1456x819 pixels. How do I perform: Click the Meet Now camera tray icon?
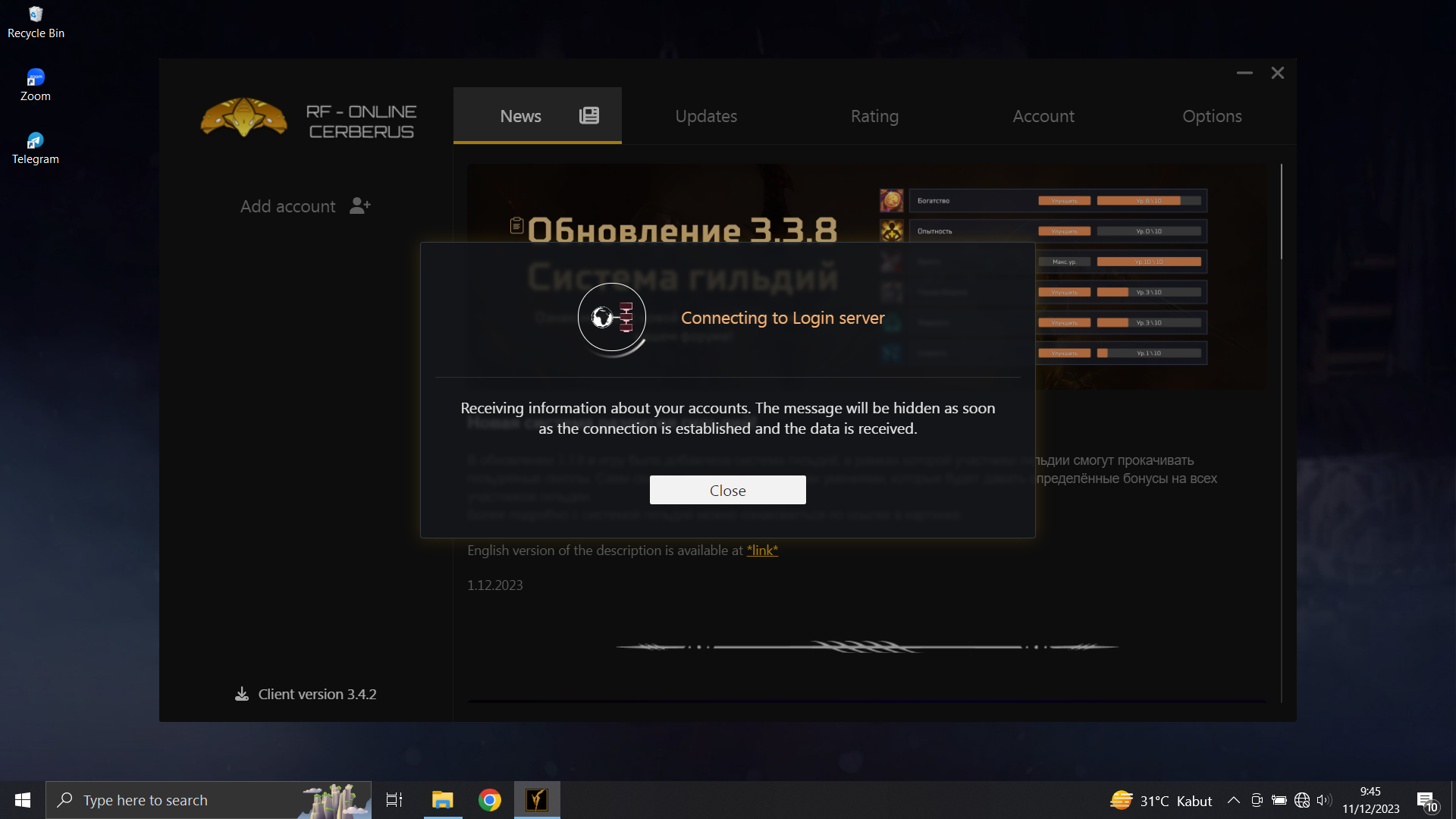click(x=1257, y=800)
